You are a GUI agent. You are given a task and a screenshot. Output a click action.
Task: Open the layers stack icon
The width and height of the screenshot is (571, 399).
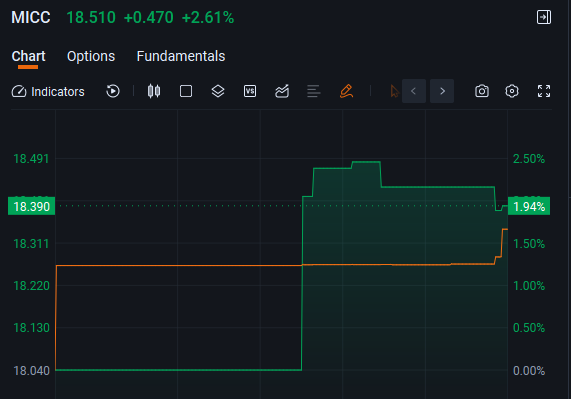(x=218, y=91)
